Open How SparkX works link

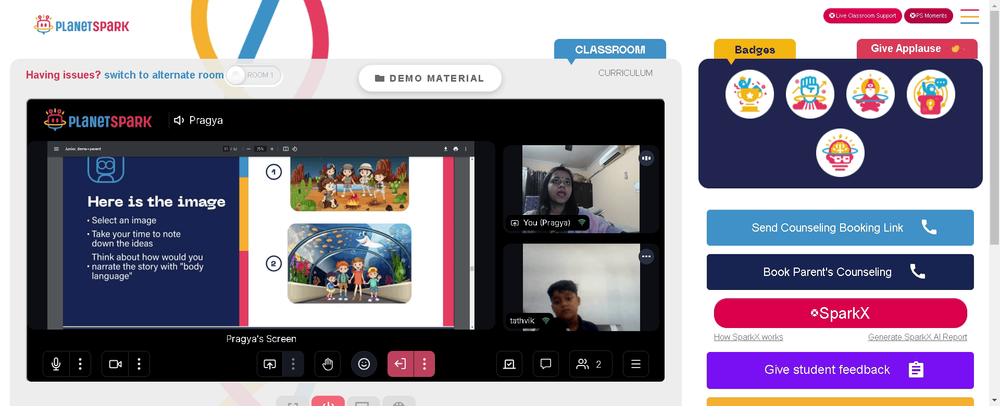pyautogui.click(x=748, y=337)
